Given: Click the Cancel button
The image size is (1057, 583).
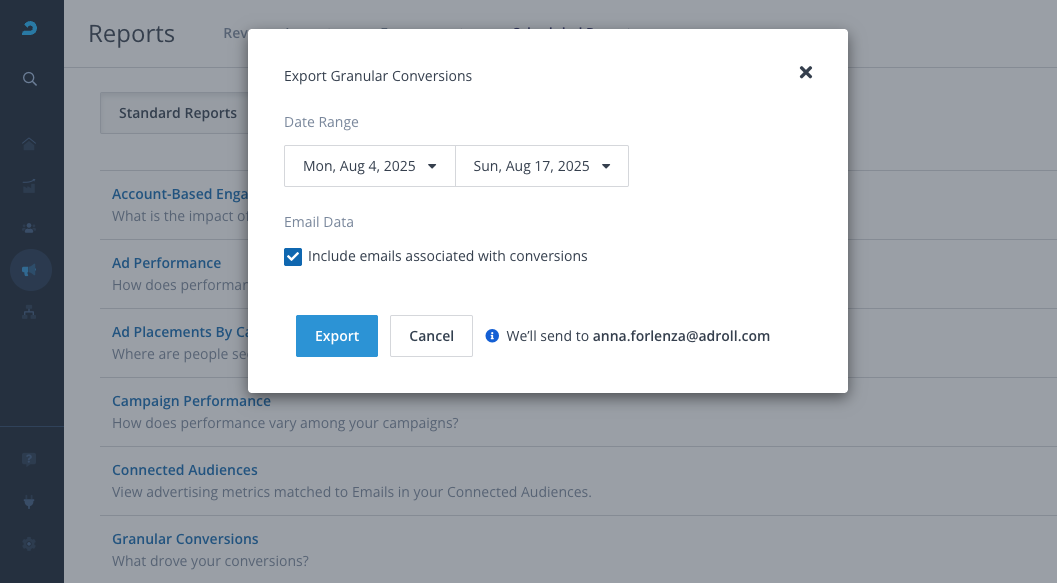Looking at the screenshot, I should click(x=431, y=336).
